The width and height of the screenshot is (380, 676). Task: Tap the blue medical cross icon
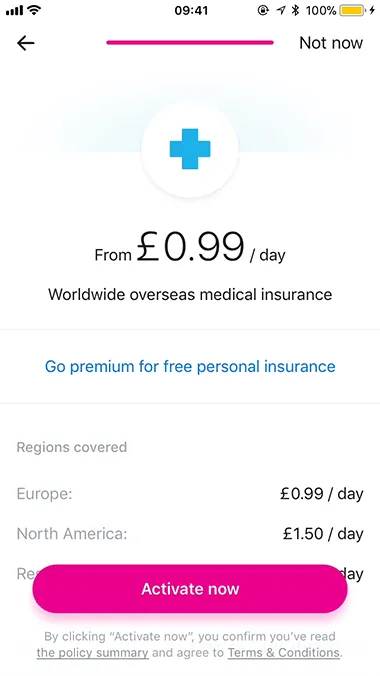coord(190,149)
